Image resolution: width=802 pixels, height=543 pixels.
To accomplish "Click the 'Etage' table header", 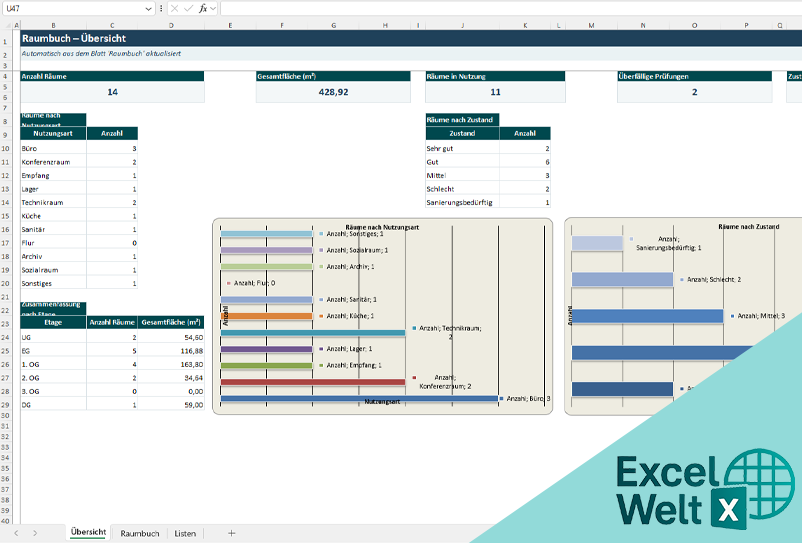I will 53,322.
